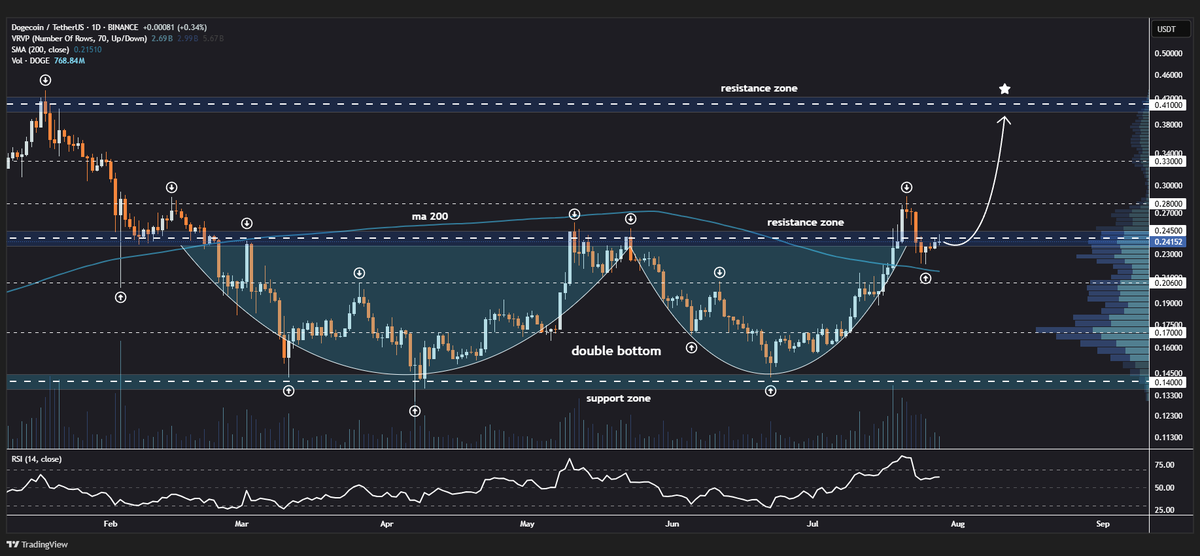
Task: Select the 'double bottom' text label
Action: [x=616, y=351]
